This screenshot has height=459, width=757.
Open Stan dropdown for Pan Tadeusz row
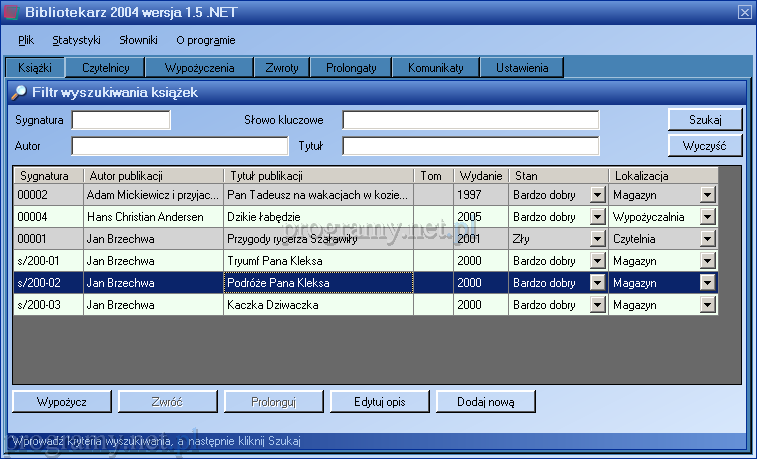tap(598, 194)
